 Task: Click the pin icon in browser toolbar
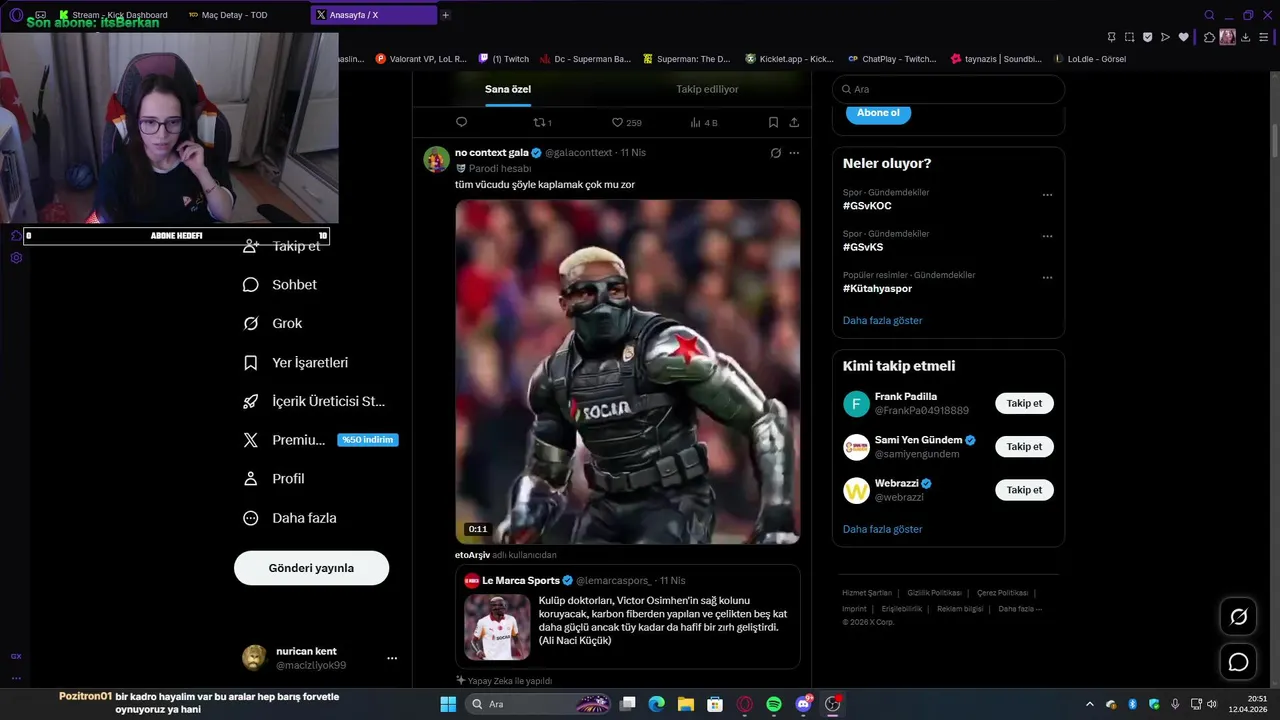pos(1111,37)
